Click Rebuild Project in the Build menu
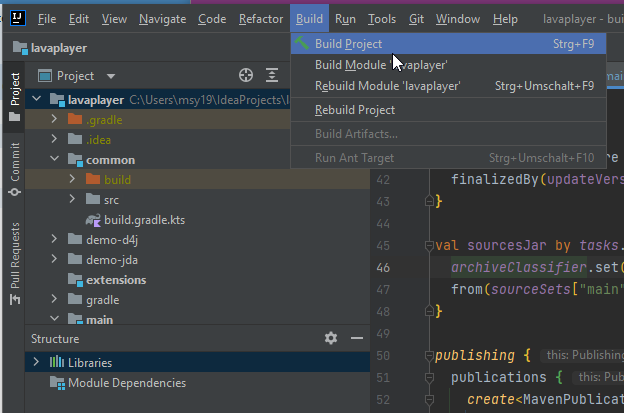Viewport: 624px width, 413px height. click(355, 110)
